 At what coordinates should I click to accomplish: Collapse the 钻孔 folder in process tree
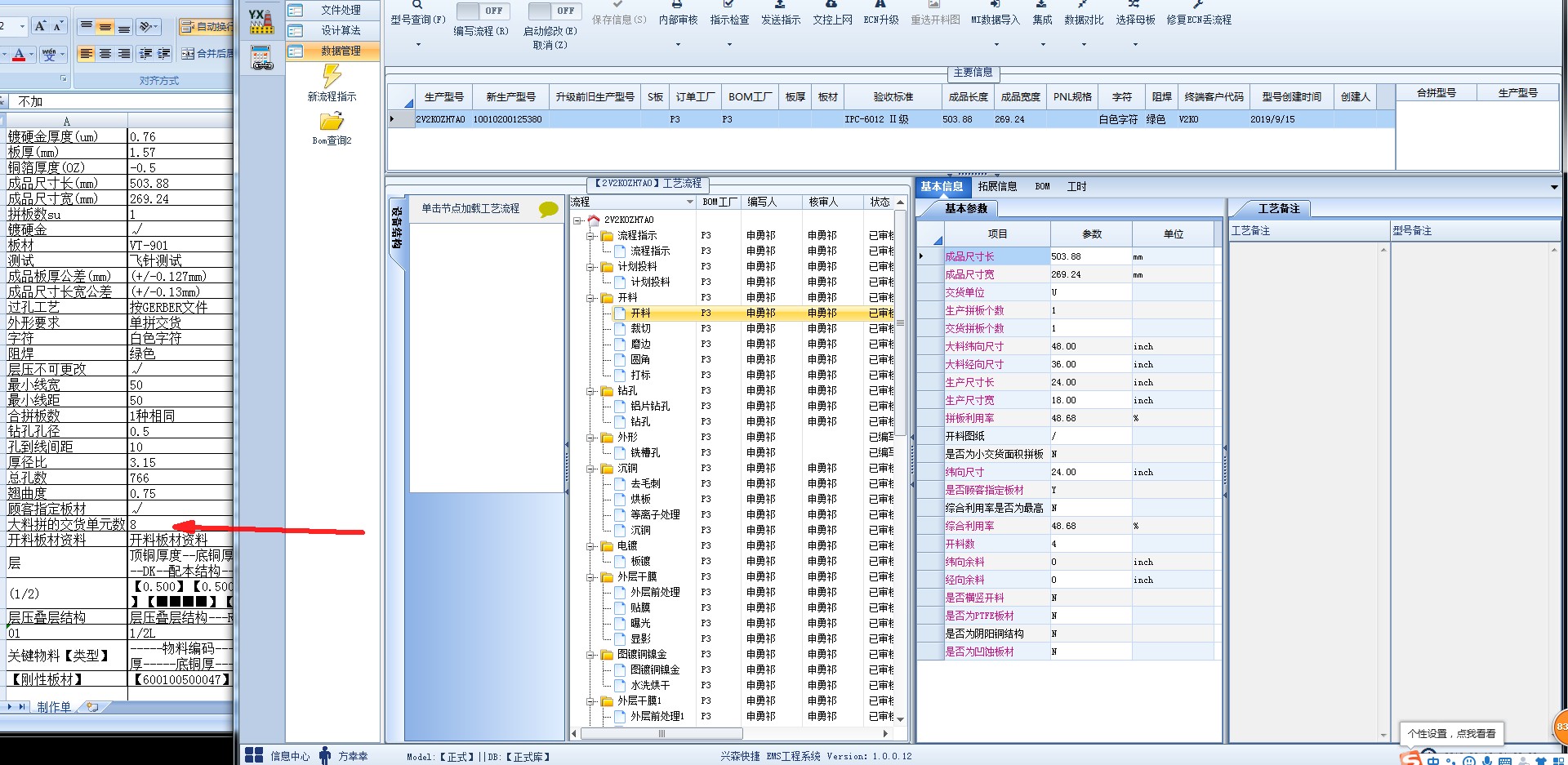(591, 391)
